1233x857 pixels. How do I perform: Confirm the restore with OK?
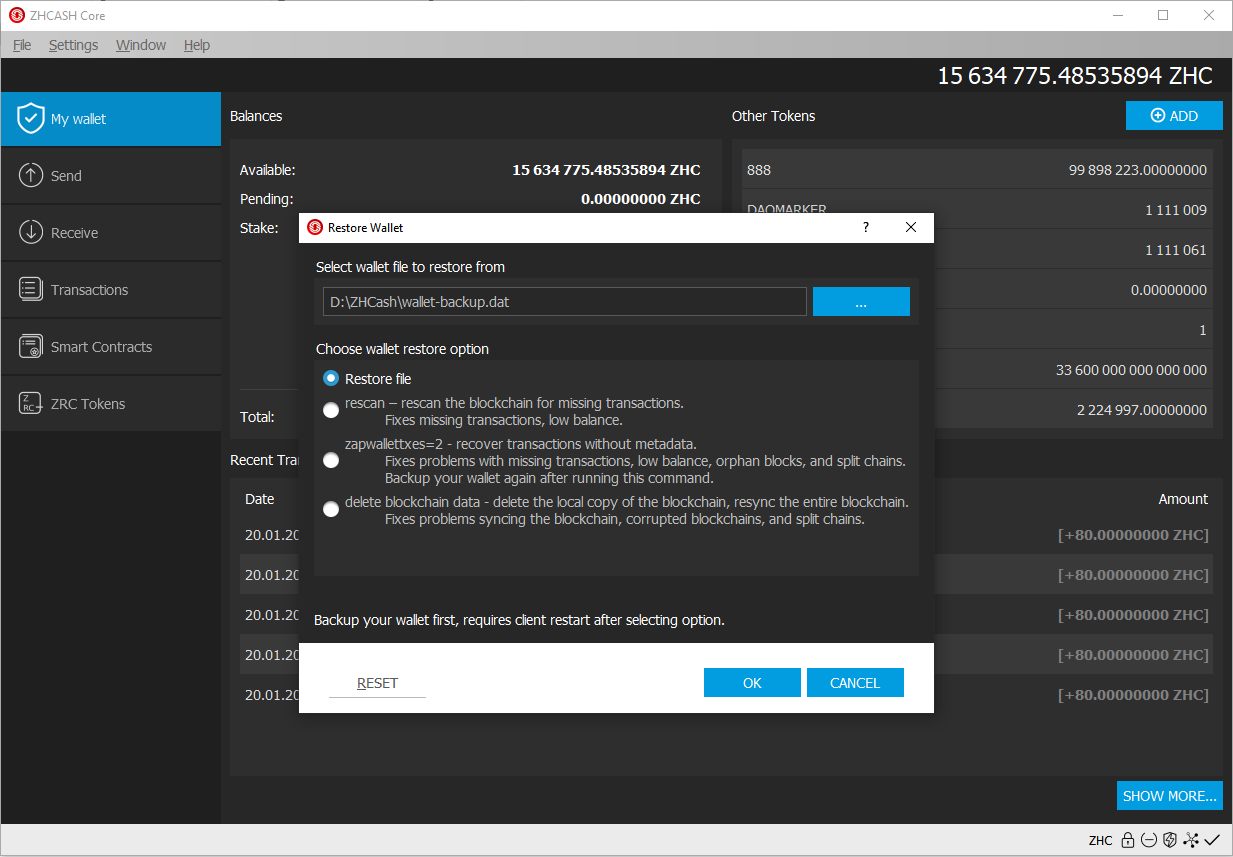(752, 683)
